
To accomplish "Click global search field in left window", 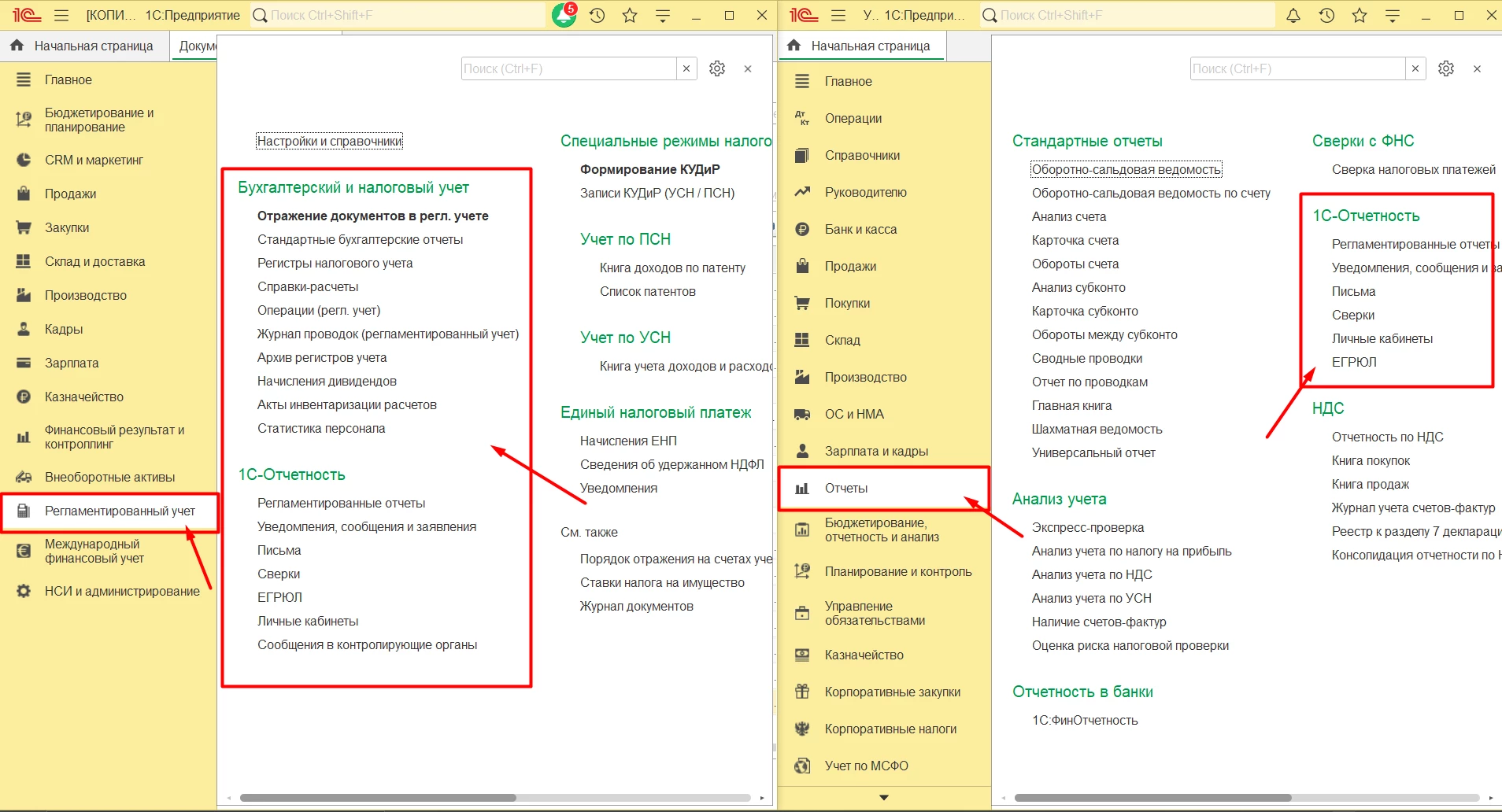I will [x=398, y=15].
